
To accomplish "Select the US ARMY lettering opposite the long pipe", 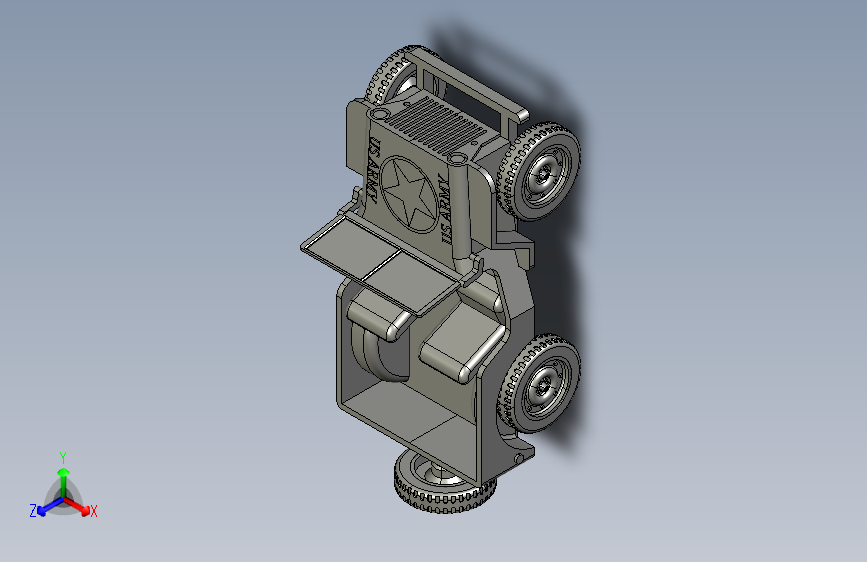I will 375,169.
